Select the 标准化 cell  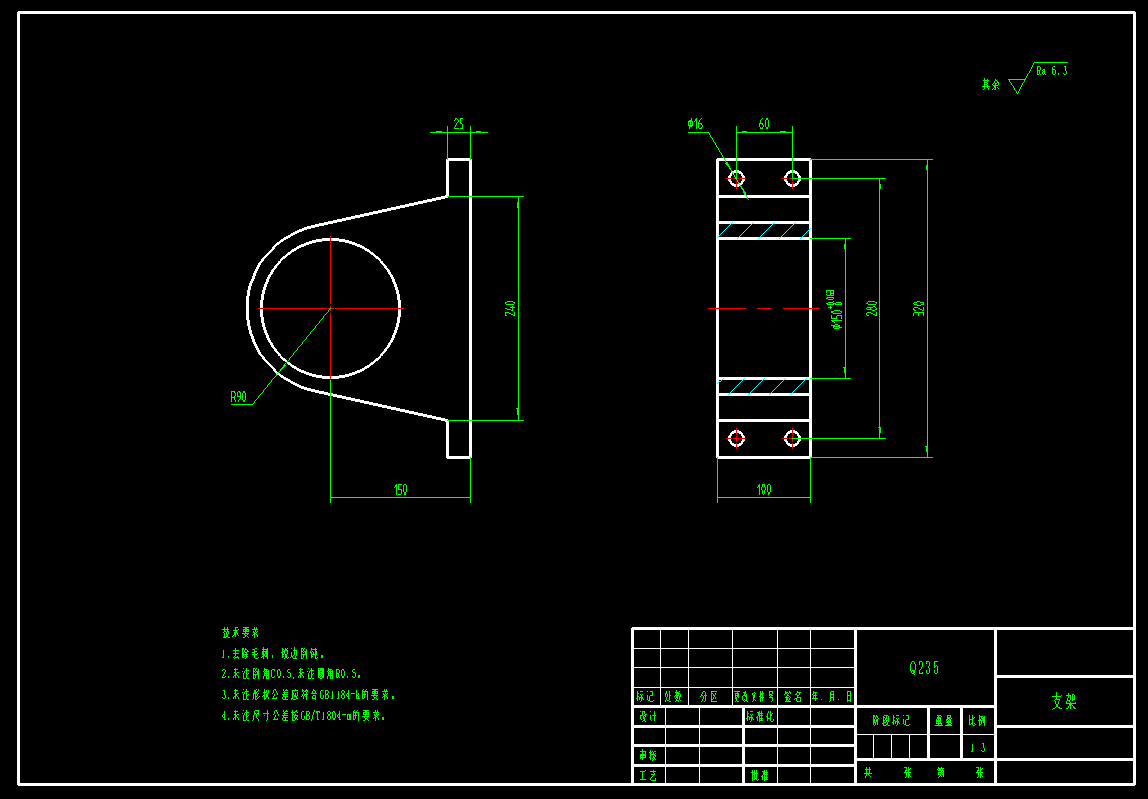761,716
